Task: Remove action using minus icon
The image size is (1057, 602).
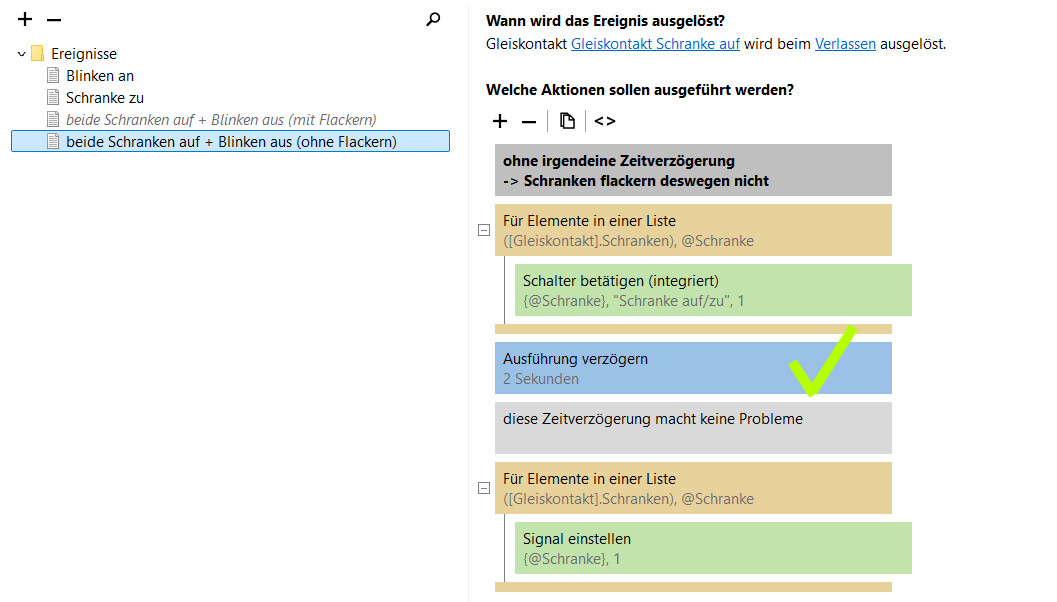Action: [529, 121]
